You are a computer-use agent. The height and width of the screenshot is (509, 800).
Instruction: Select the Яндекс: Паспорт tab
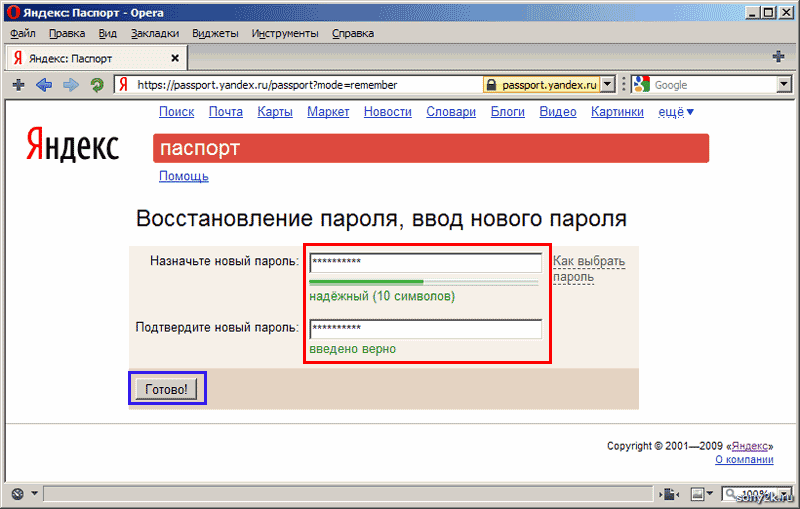[96, 58]
